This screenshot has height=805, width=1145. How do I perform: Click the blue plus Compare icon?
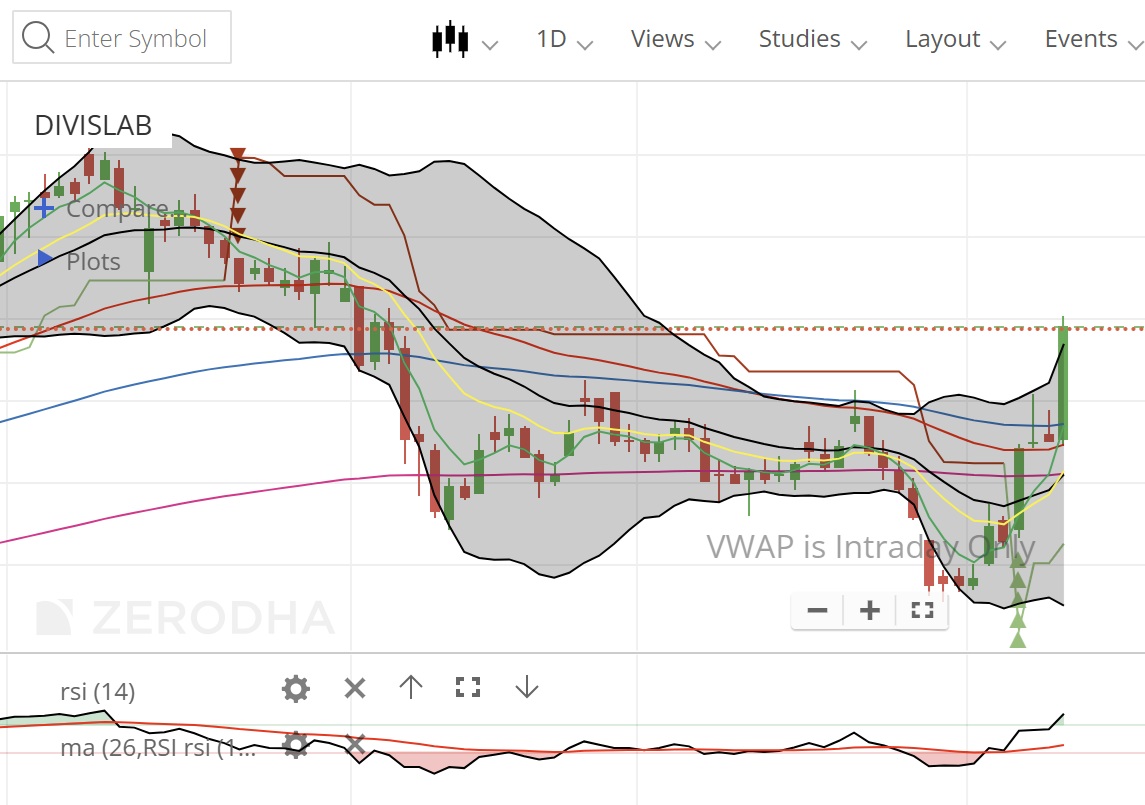pos(44,208)
